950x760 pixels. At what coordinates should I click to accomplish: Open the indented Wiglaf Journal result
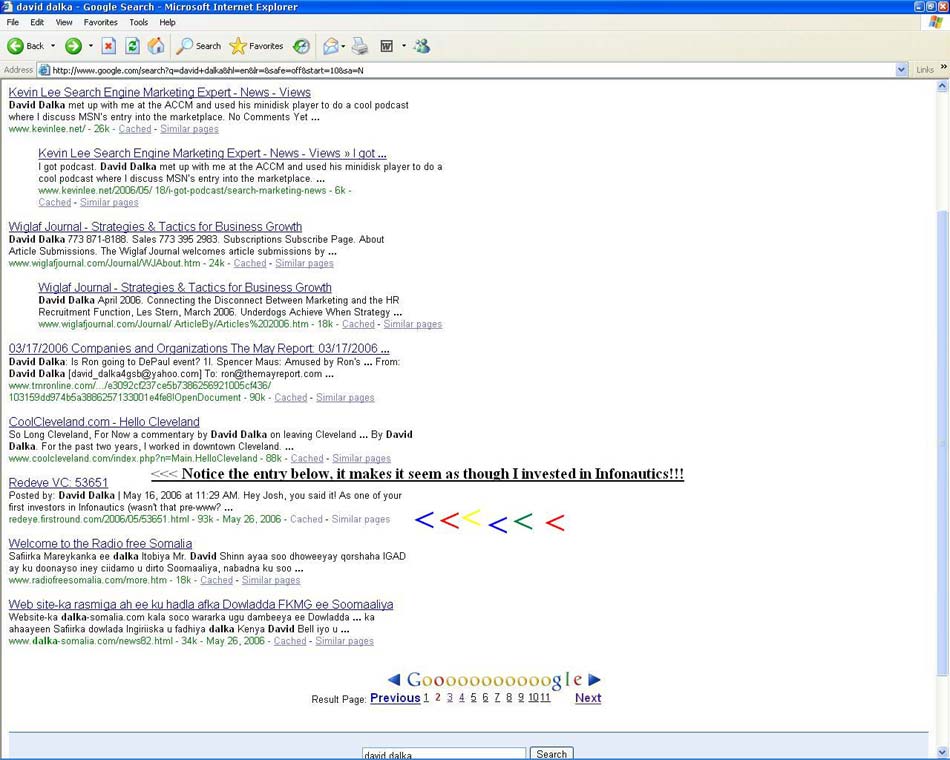point(185,287)
